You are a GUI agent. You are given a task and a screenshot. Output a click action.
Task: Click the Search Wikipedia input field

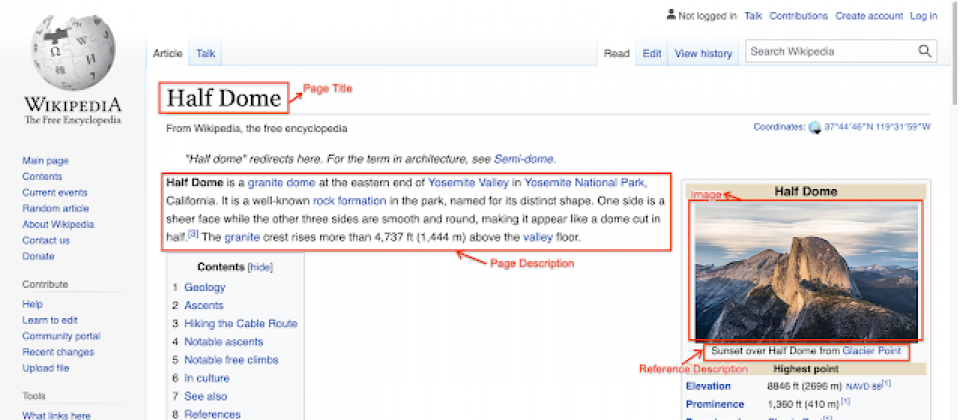coord(831,51)
